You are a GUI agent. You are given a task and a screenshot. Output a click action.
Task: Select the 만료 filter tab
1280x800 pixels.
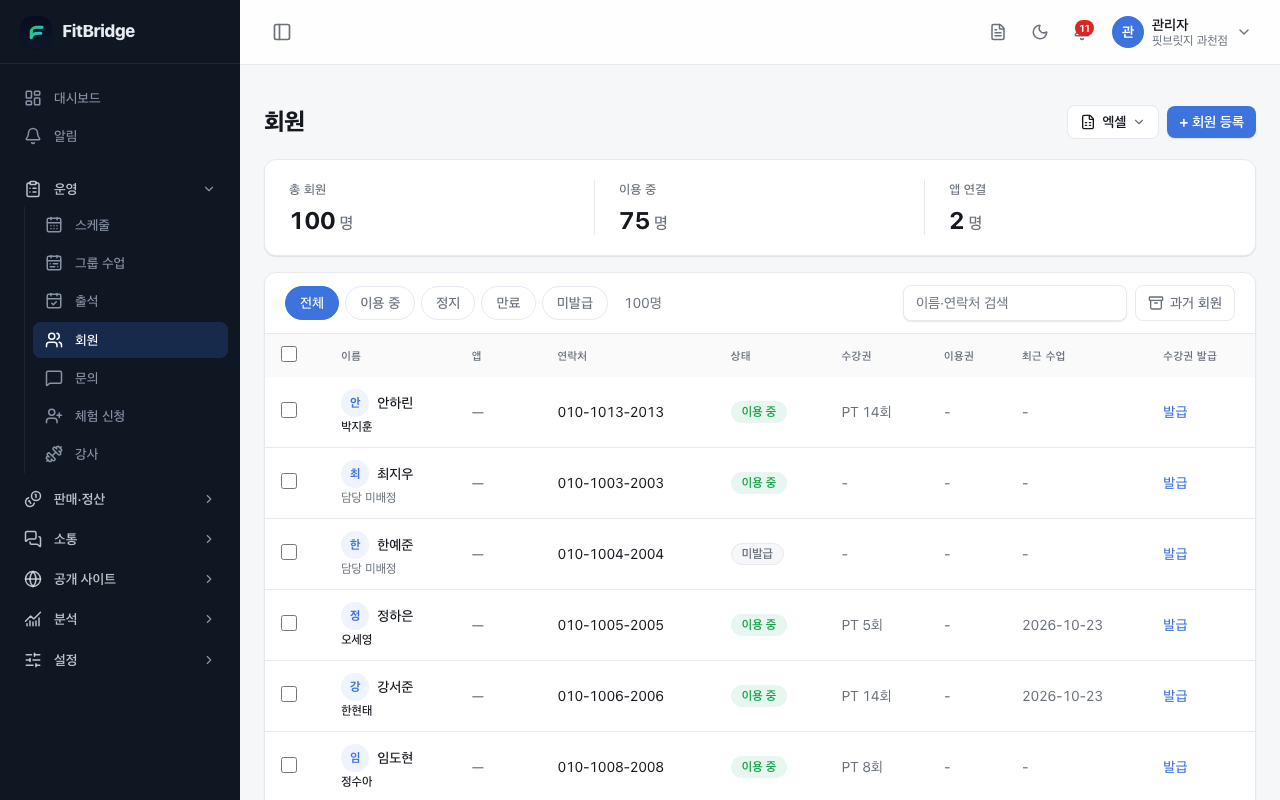(x=508, y=303)
